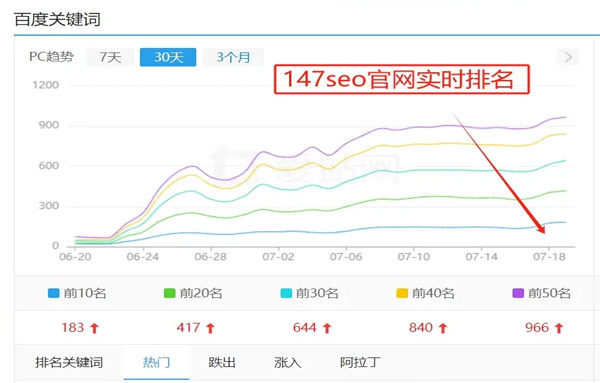600x383 pixels.
Task: Click the 644 top-30 count value
Action: point(305,328)
